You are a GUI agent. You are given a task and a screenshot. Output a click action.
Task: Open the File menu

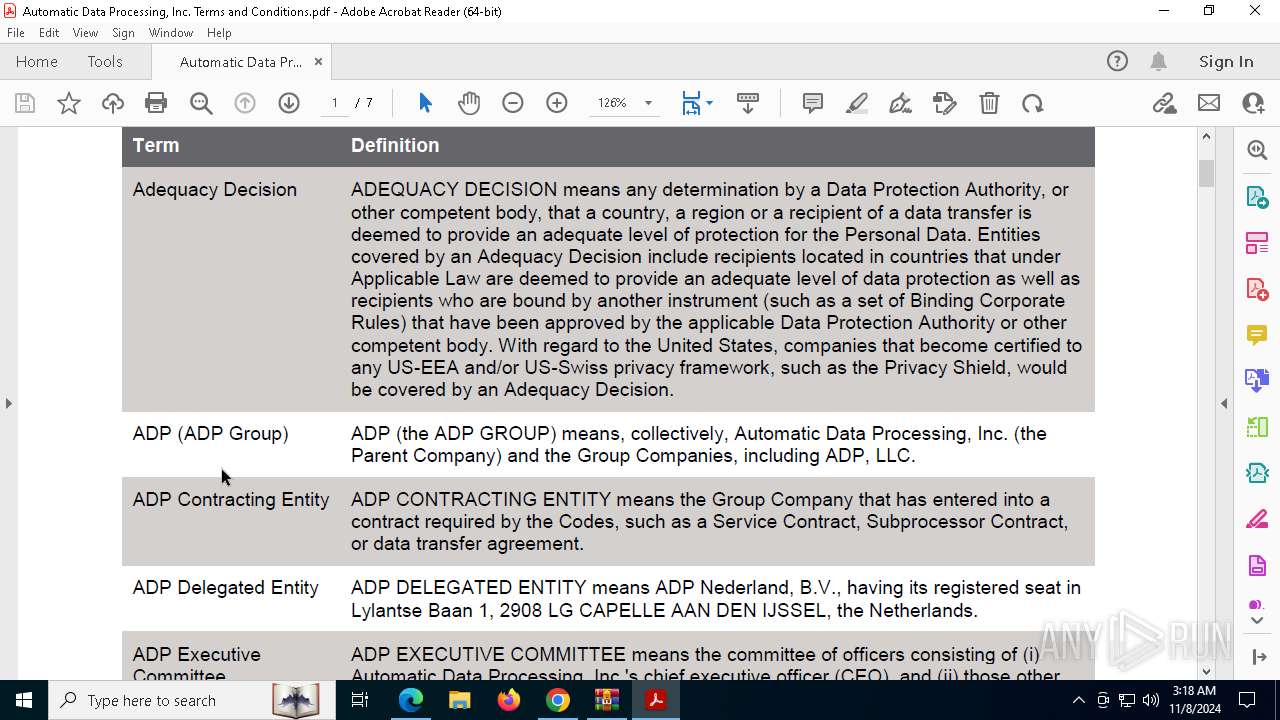(16, 33)
